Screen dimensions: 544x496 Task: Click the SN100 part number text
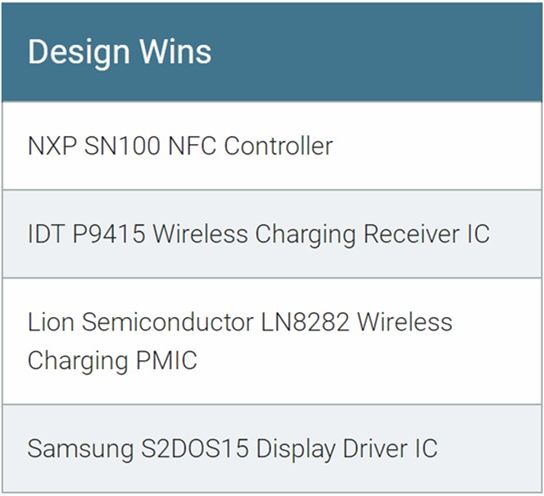pyautogui.click(x=122, y=146)
